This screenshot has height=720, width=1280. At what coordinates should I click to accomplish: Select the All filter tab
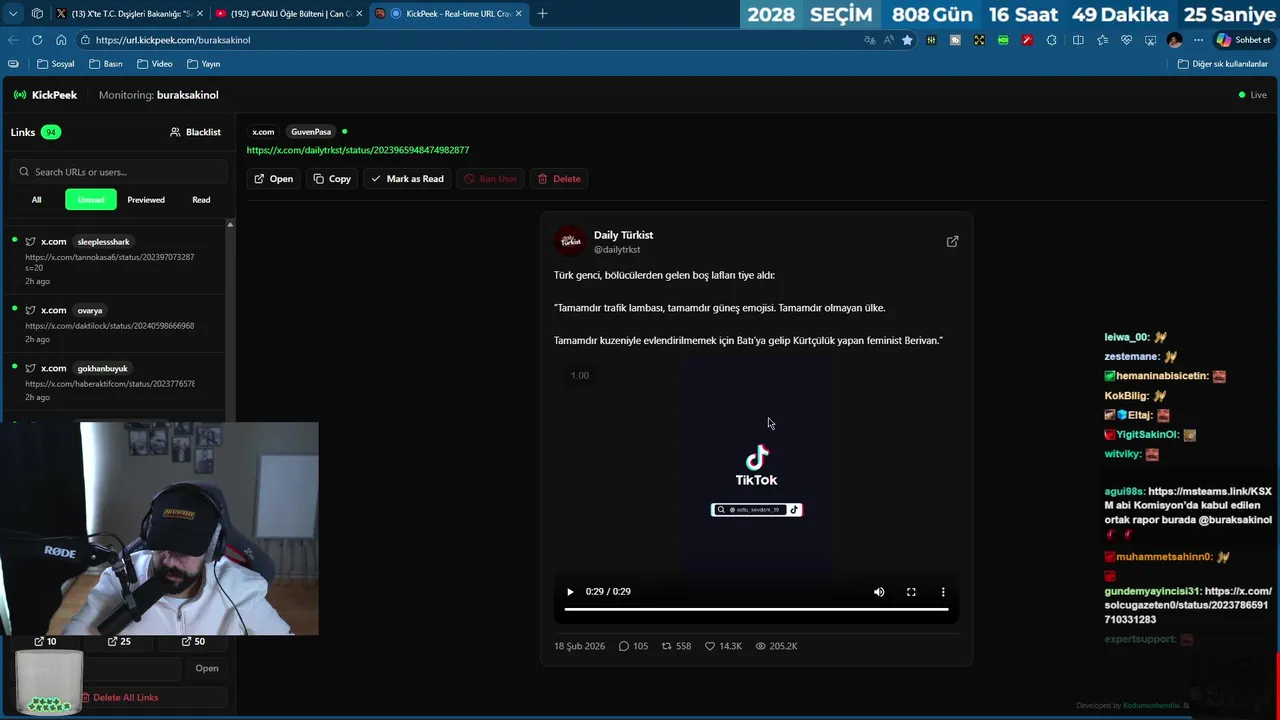pyautogui.click(x=36, y=200)
